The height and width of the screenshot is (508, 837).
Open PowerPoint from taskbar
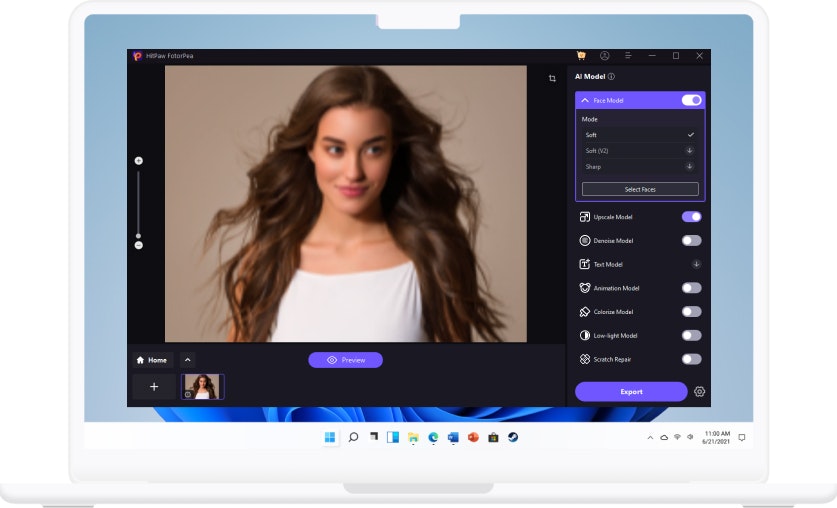[x=473, y=438]
